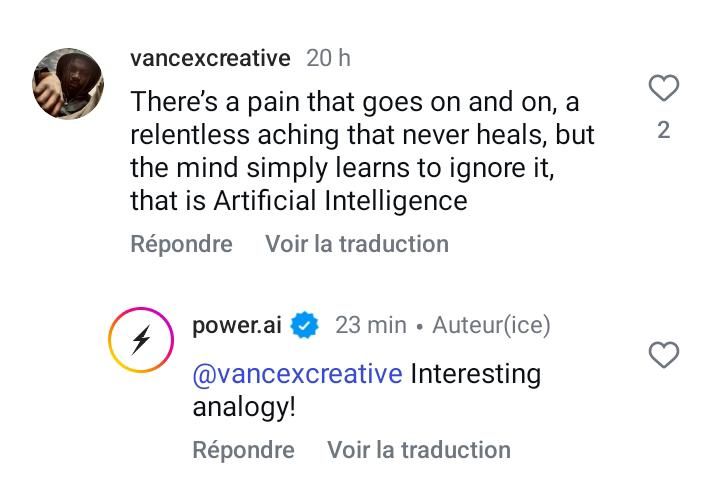Viewport: 720px width, 482px height.
Task: Open the power.ai username link
Action: (236, 325)
